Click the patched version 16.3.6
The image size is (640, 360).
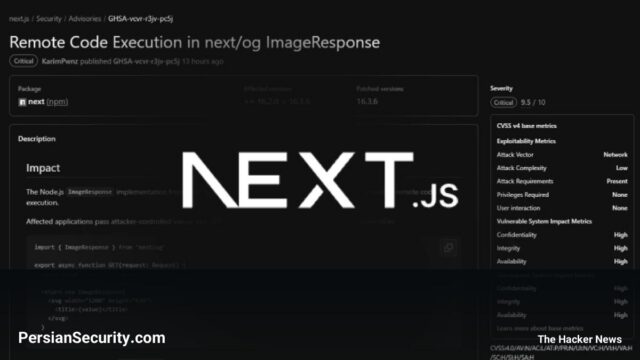367,101
